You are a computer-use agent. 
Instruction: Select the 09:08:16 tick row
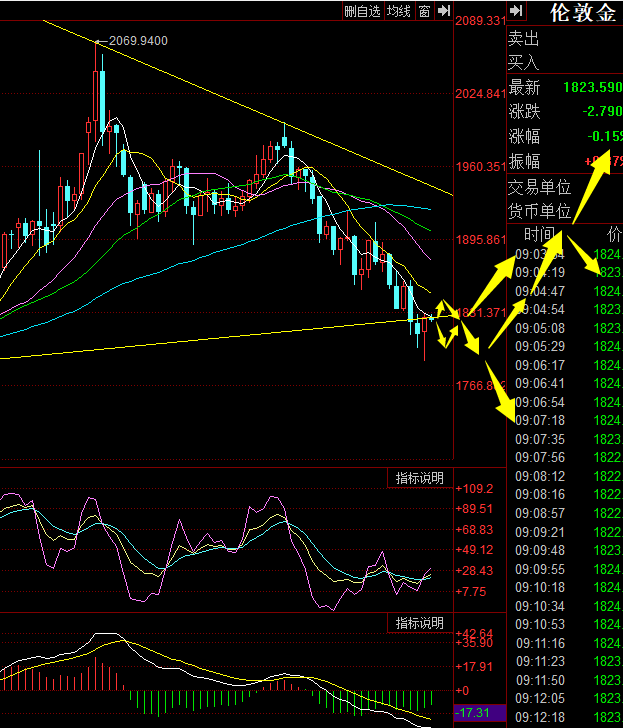569,494
